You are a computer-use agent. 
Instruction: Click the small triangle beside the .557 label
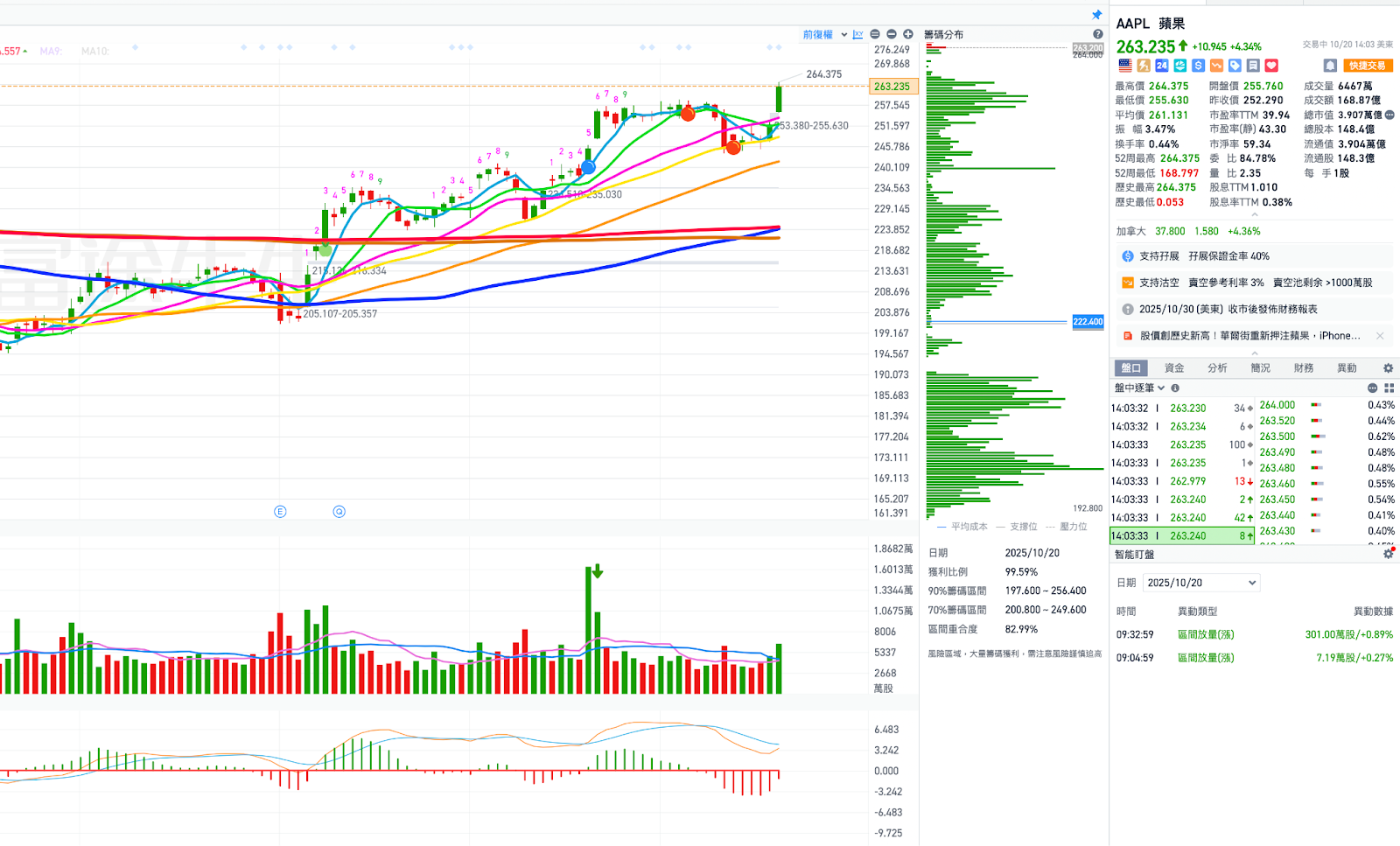point(25,52)
